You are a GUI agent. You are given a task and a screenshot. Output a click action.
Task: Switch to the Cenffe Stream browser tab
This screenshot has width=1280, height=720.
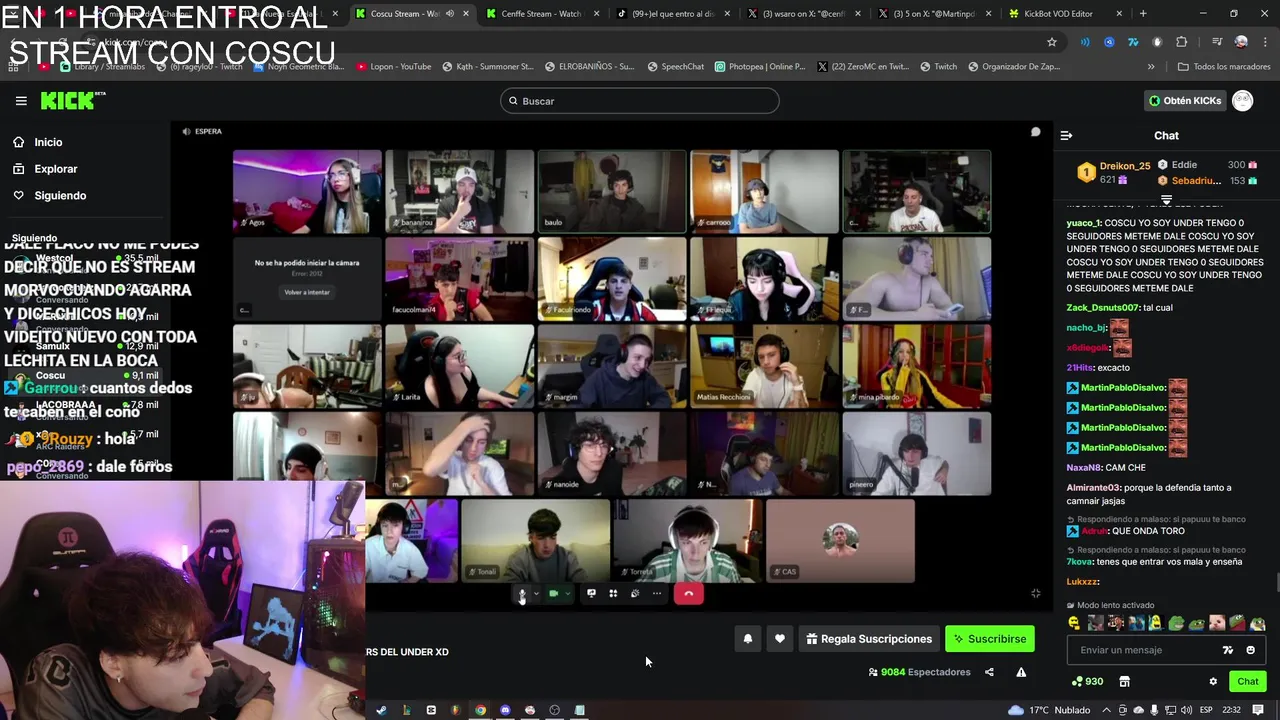(541, 14)
